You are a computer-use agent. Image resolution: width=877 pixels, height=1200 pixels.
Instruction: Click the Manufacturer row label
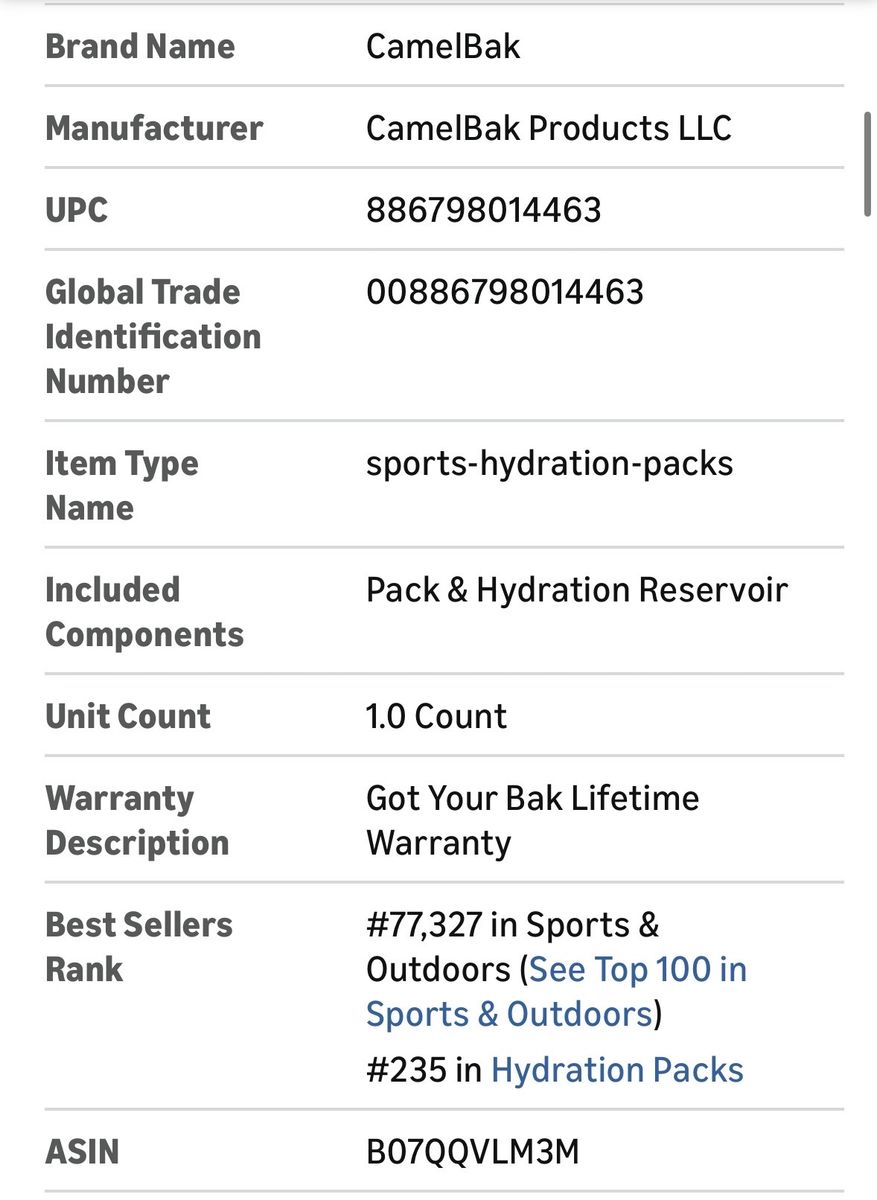click(x=154, y=128)
